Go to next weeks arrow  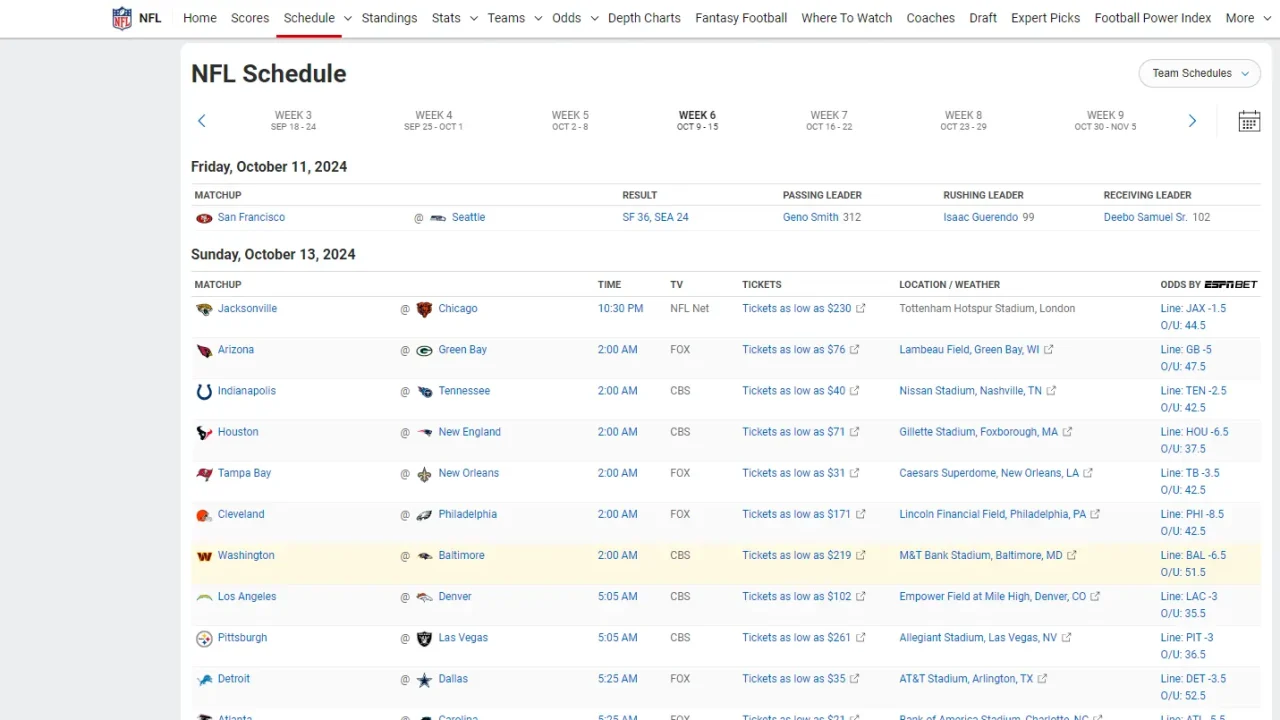(1192, 121)
